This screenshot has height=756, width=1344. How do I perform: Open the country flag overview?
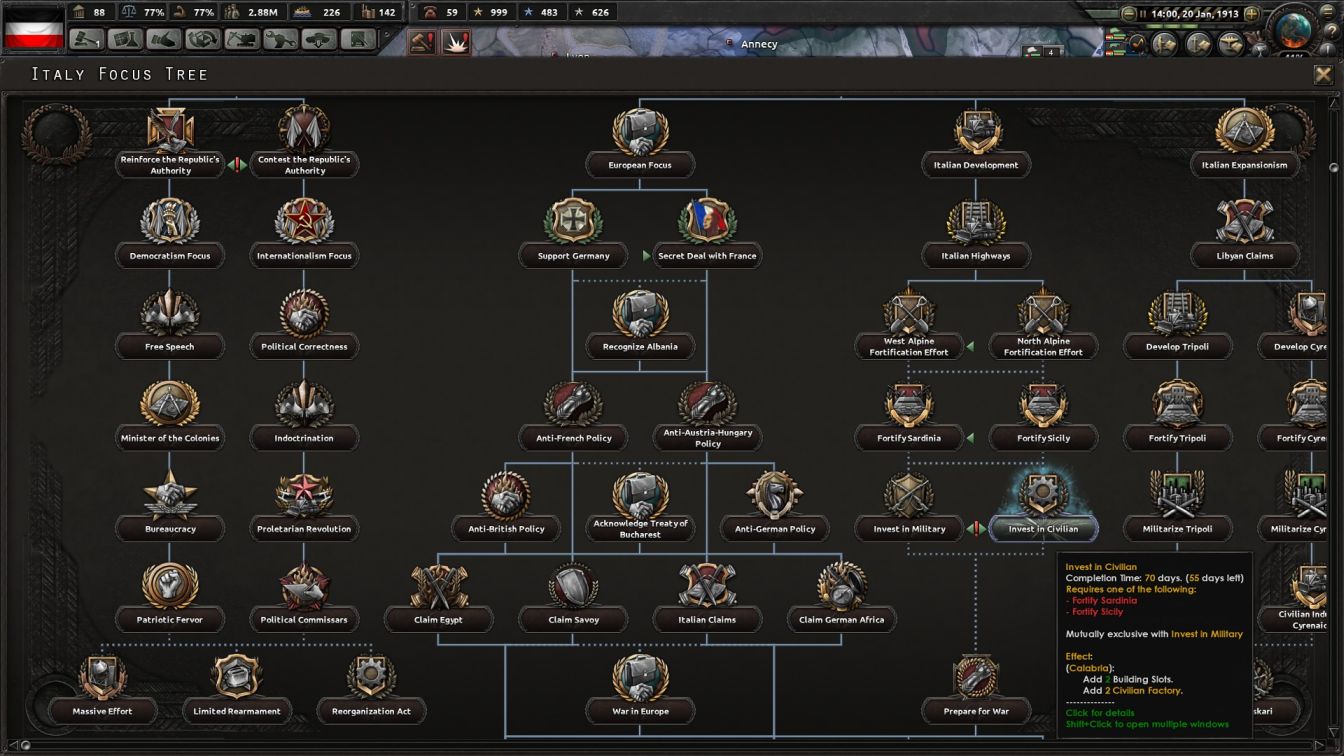[x=35, y=27]
